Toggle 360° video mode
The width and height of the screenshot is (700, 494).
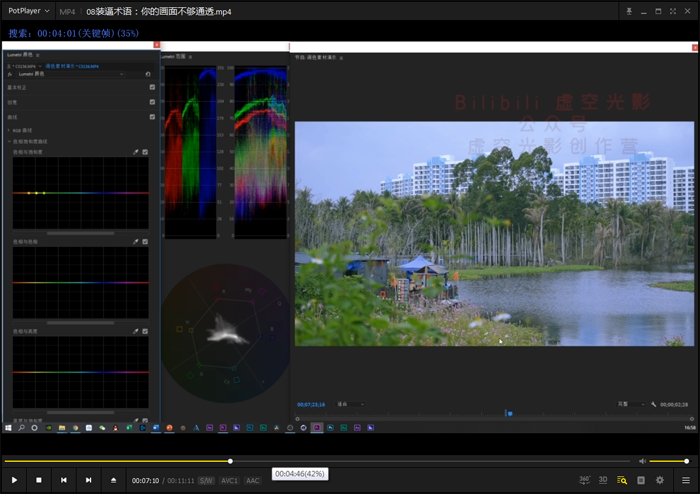coord(583,480)
